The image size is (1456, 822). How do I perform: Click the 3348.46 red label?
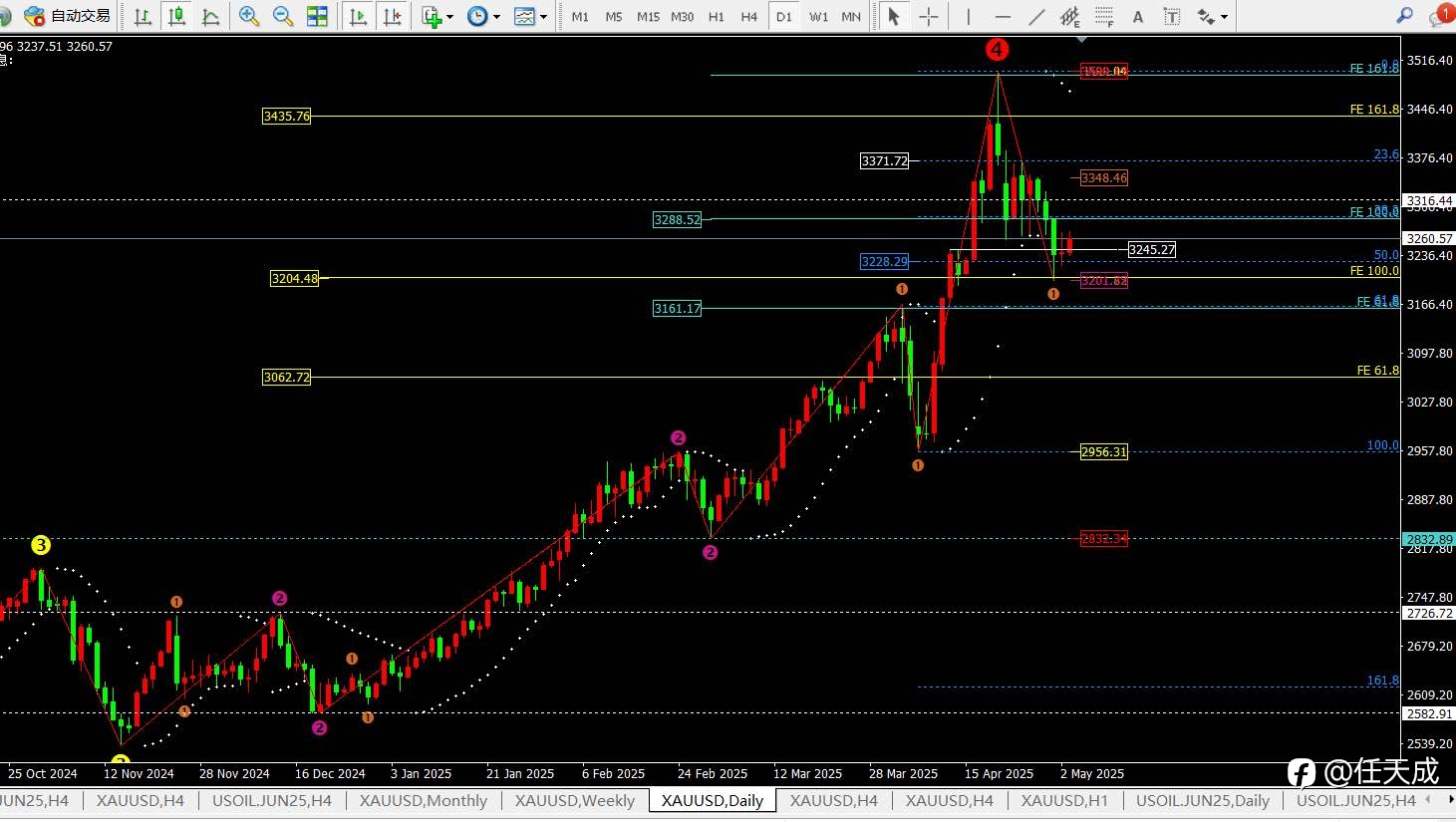pyautogui.click(x=1104, y=178)
